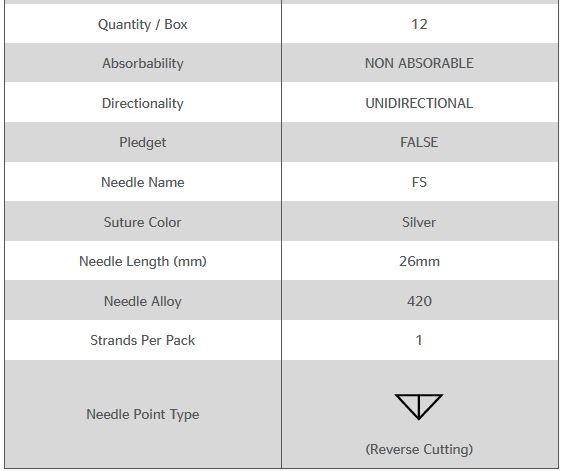Select the Needle Point Type label

tap(143, 415)
